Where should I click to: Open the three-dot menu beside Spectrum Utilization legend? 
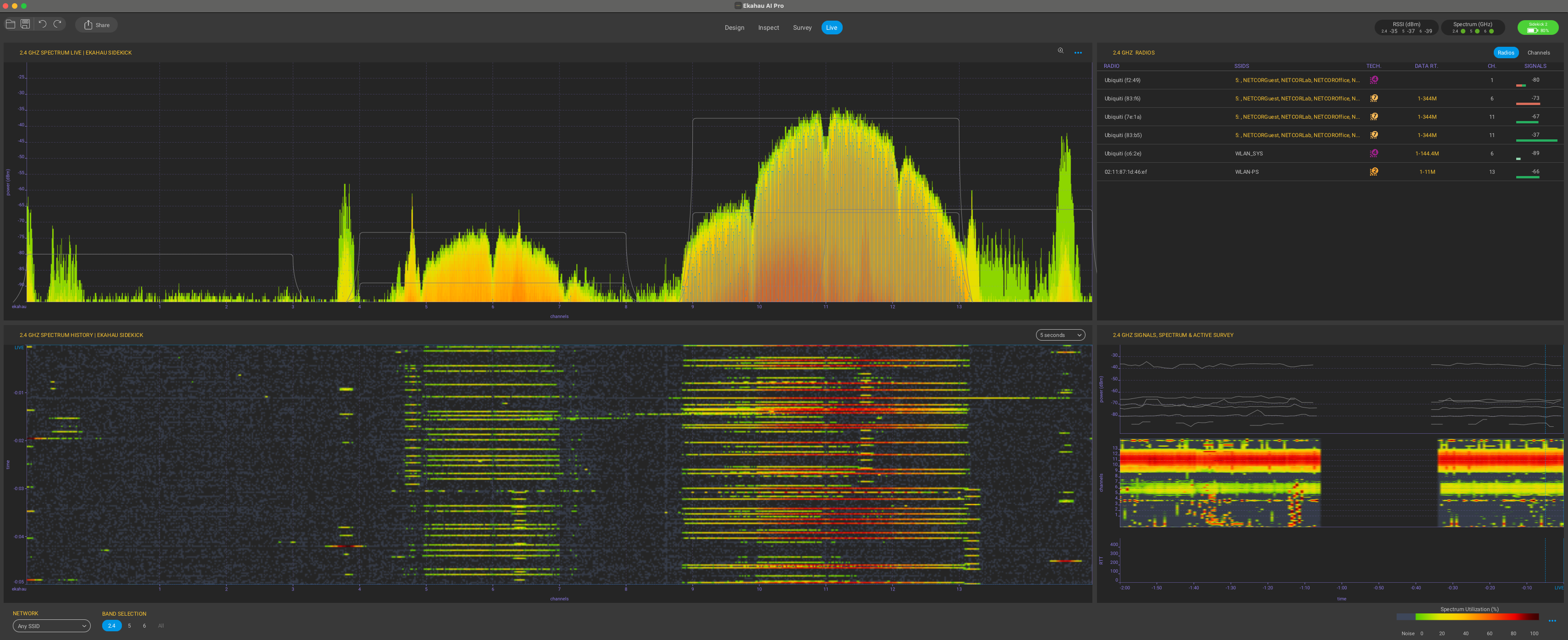point(1552,620)
